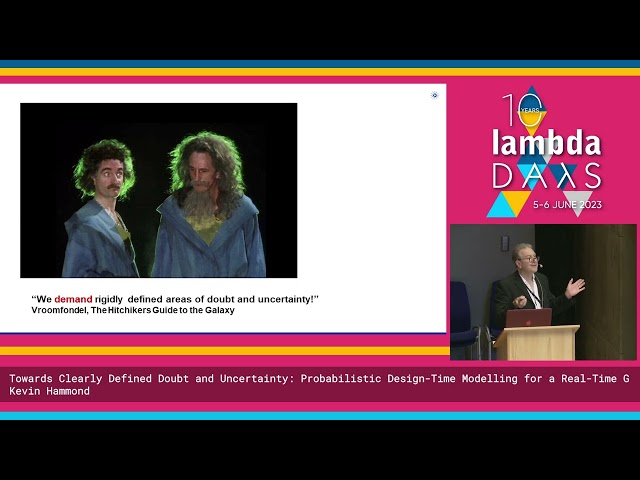This screenshot has width=640, height=480.
Task: Click the red word "demand" in the quote
Action: coord(73,299)
